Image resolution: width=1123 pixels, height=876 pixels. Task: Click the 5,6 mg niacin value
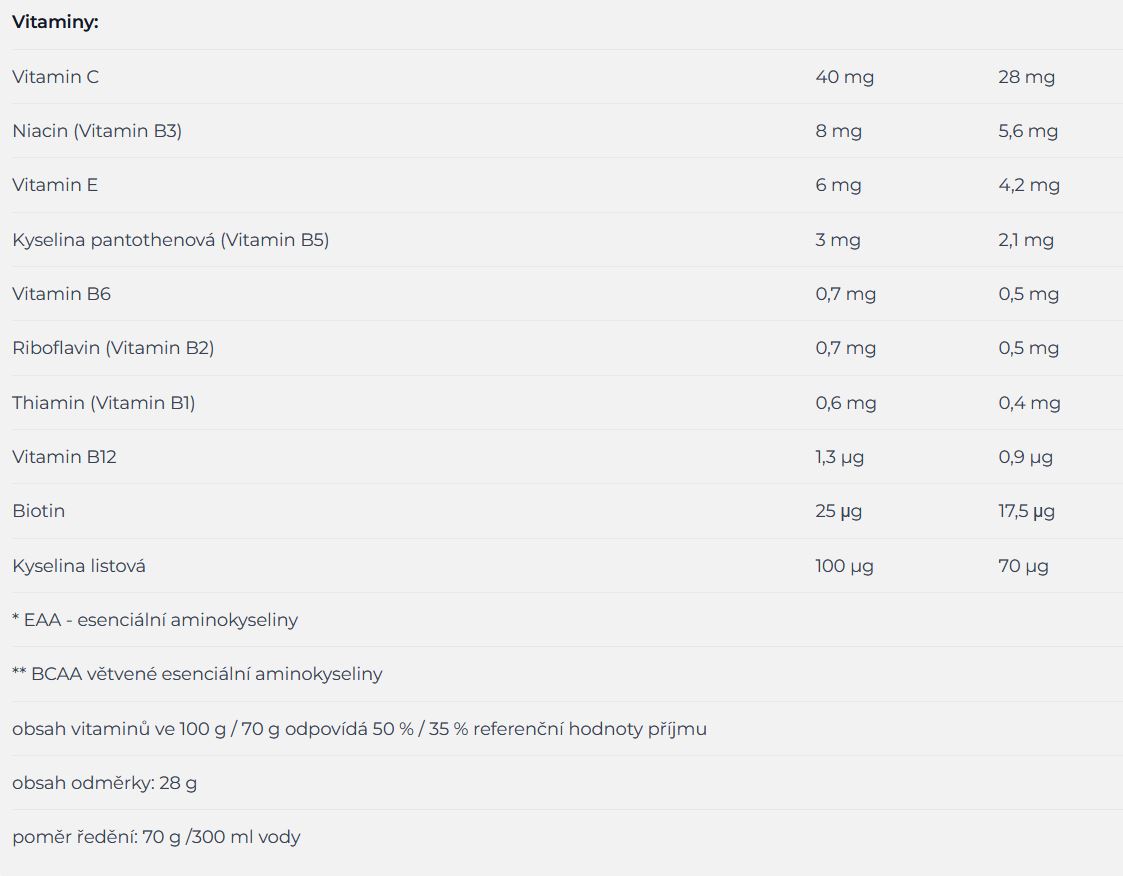coord(1028,131)
